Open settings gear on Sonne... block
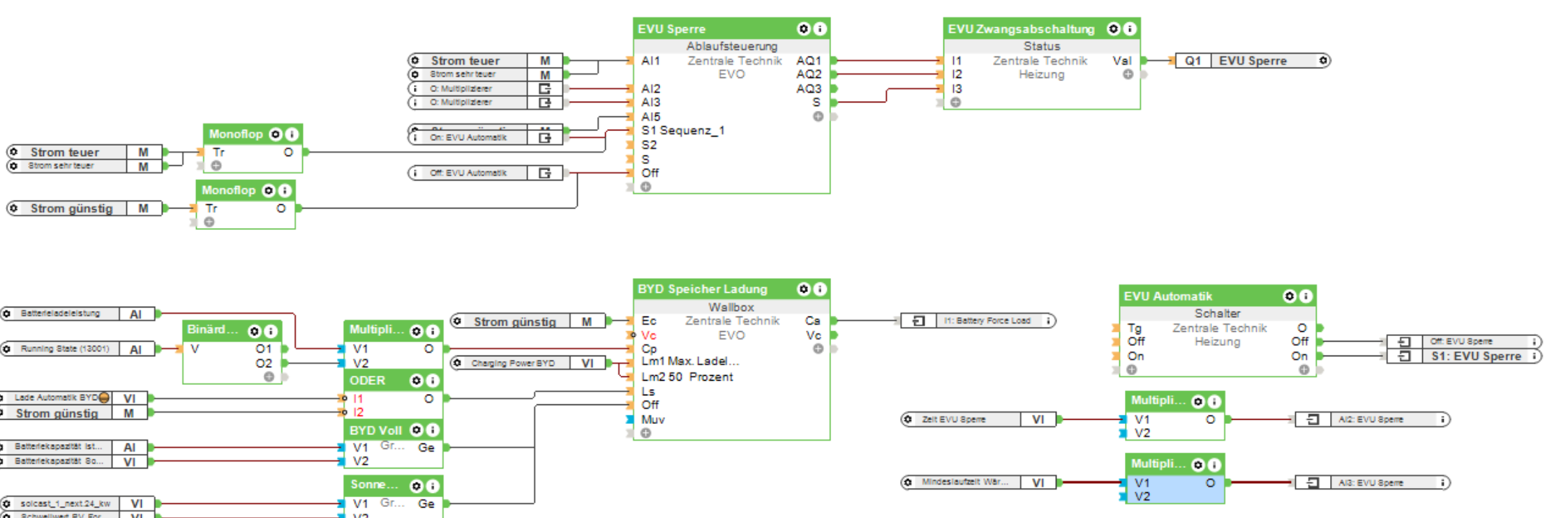 pos(417,486)
